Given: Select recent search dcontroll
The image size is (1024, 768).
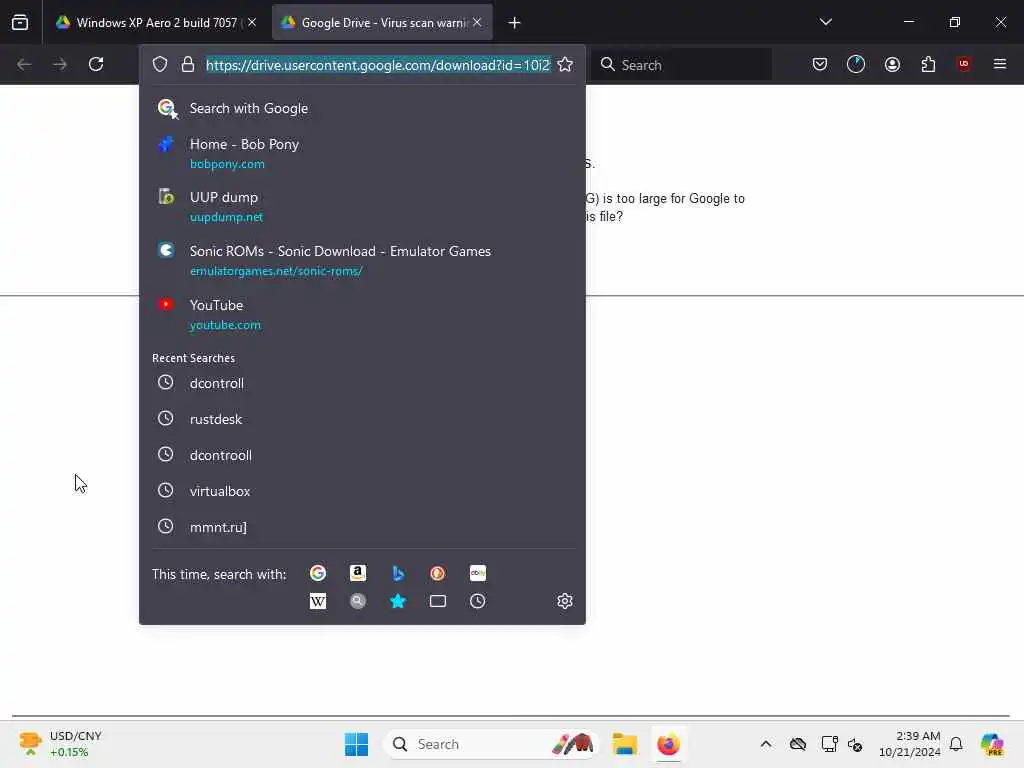Looking at the screenshot, I should [x=362, y=383].
